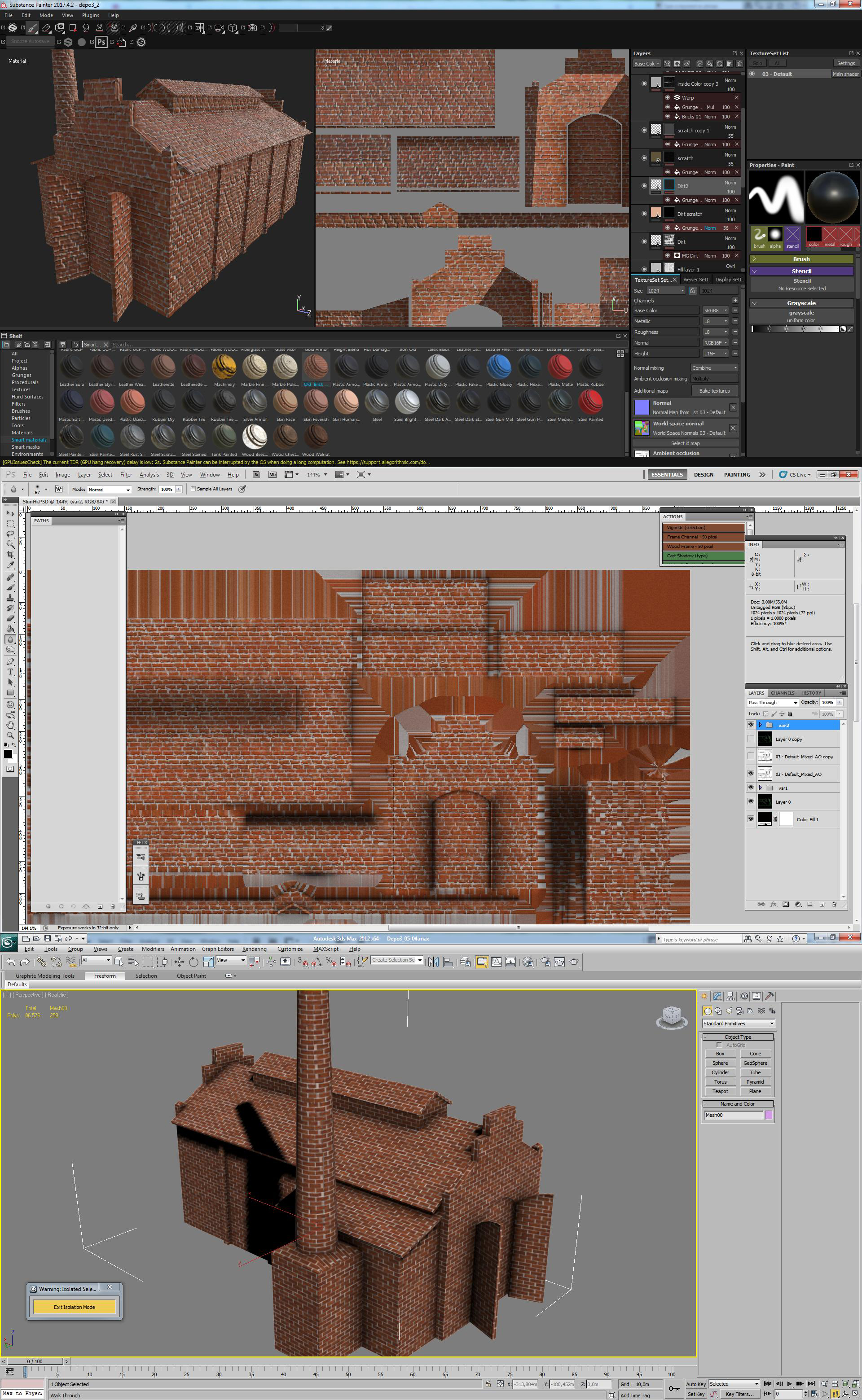This screenshot has height=1400, width=862.
Task: Select the Photoshop Lasso tool
Action: [x=10, y=534]
